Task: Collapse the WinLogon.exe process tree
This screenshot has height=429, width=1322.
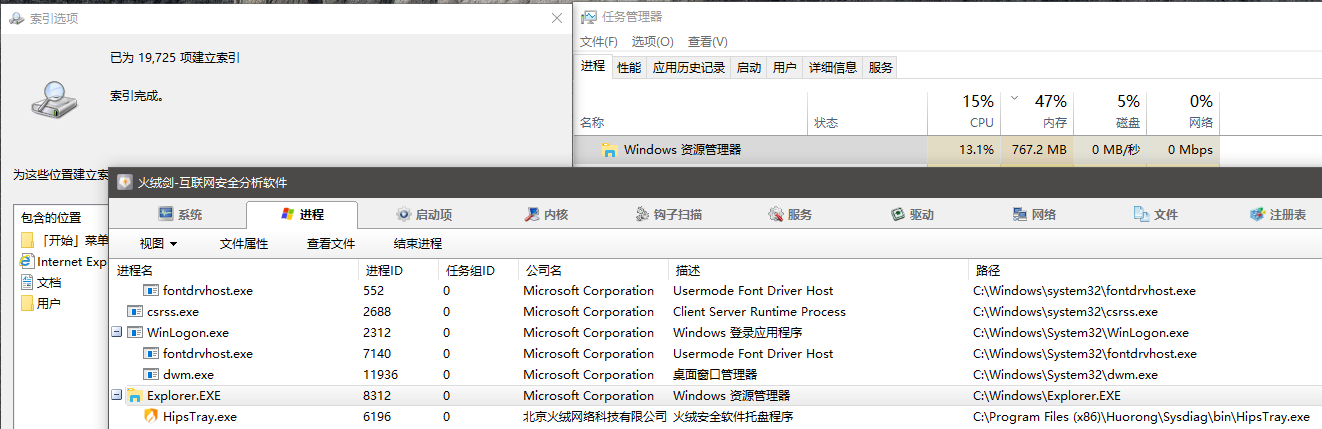Action: click(116, 333)
